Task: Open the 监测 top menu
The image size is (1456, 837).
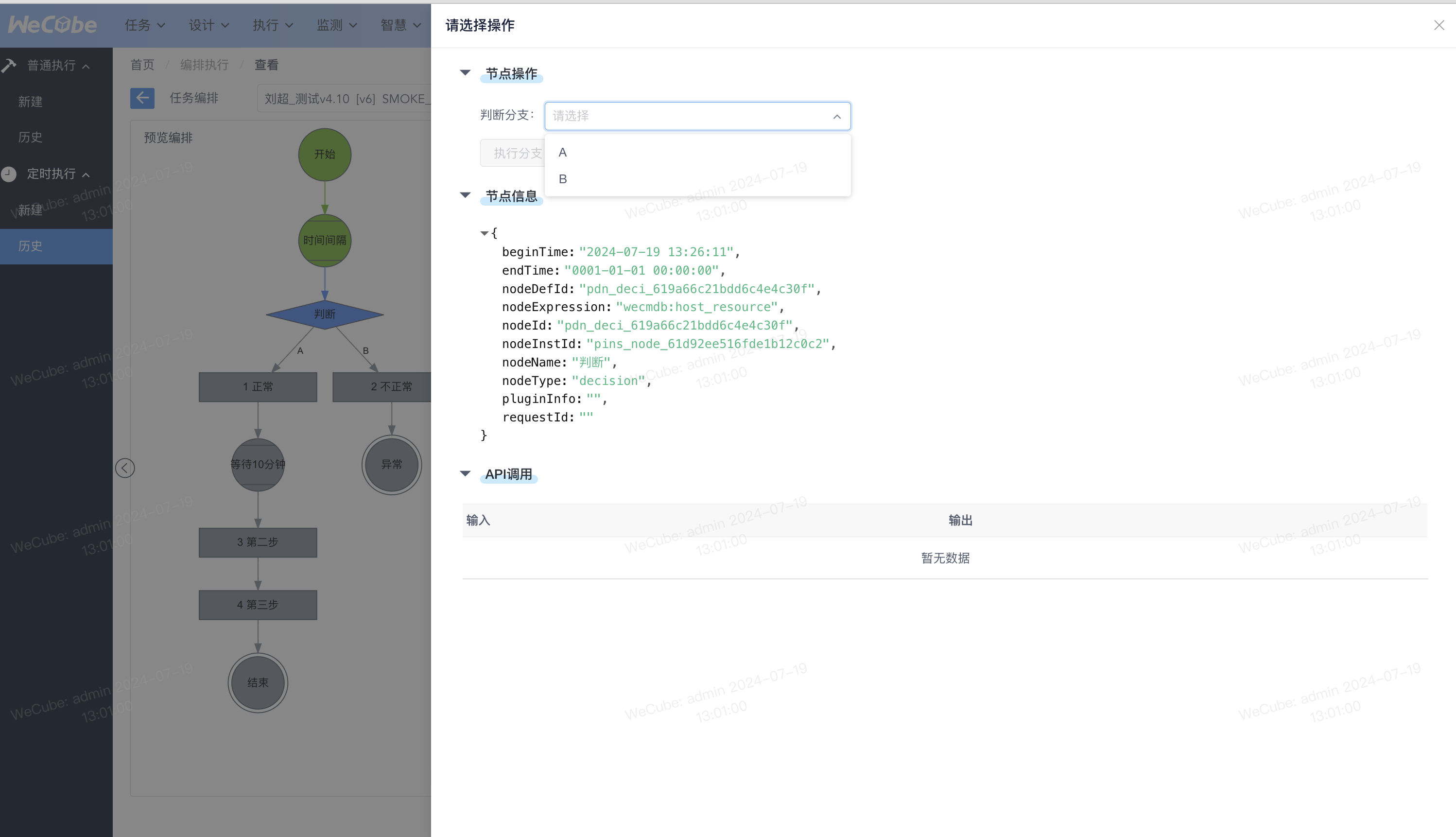Action: tap(337, 25)
